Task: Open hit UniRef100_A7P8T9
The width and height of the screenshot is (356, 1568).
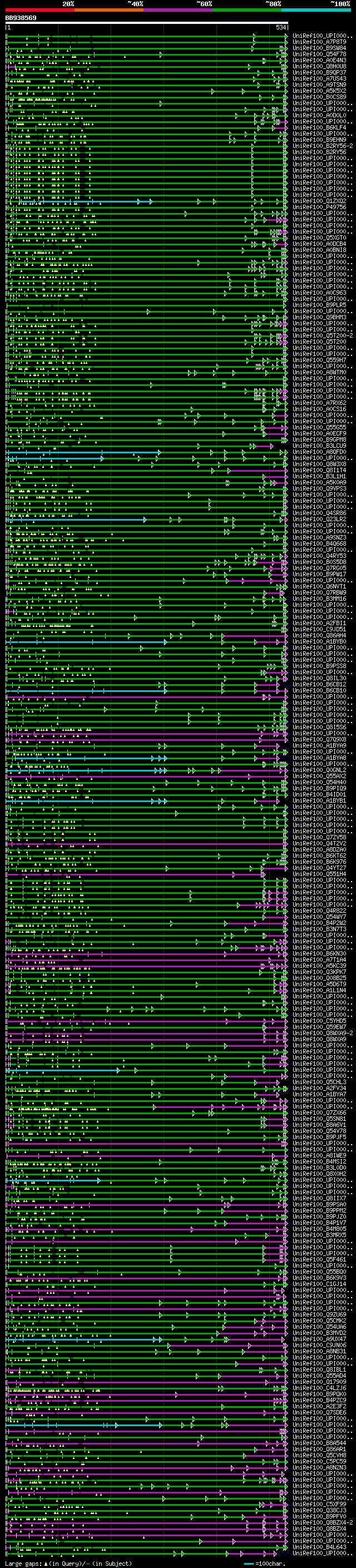Action: [319, 42]
